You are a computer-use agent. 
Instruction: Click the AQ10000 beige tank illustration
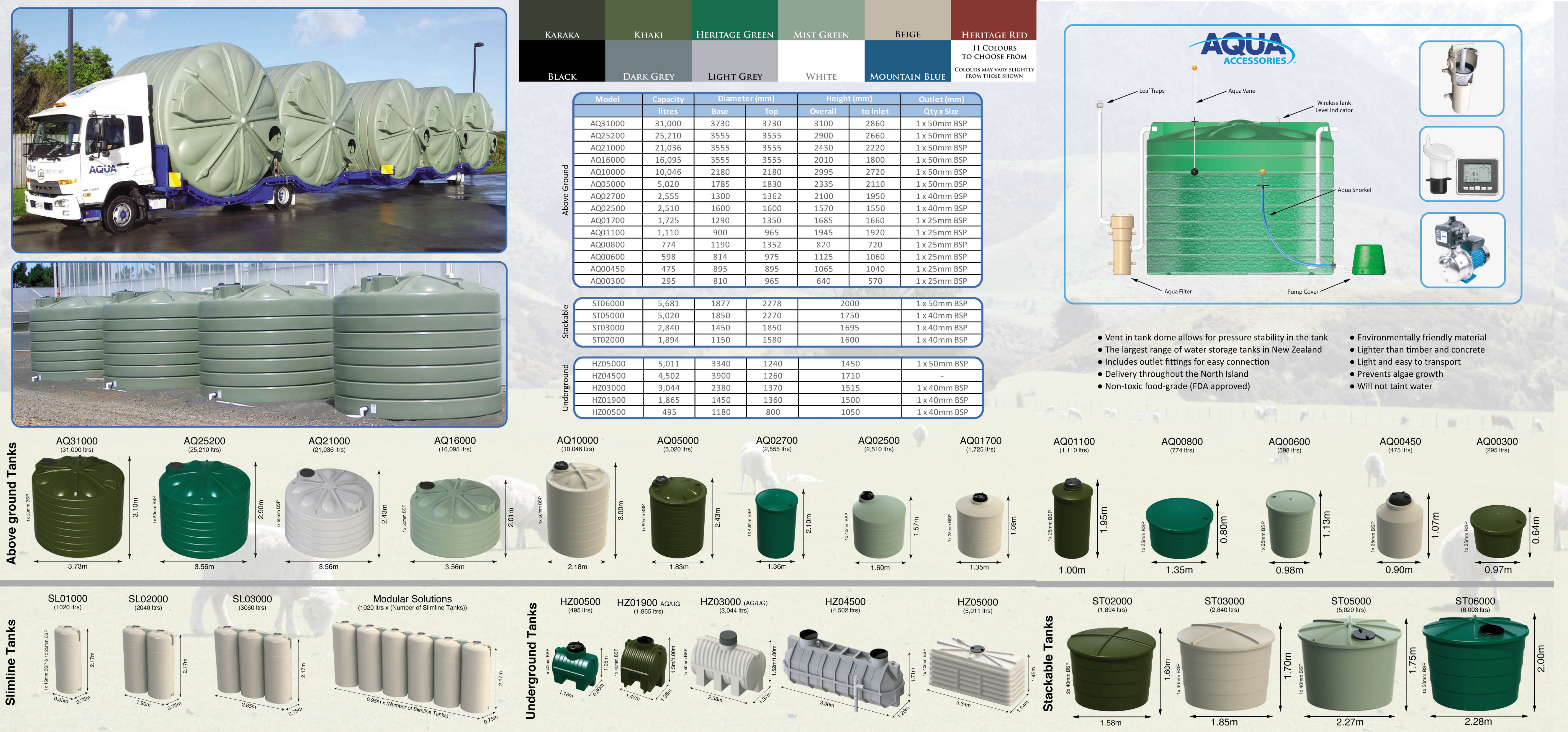click(578, 509)
